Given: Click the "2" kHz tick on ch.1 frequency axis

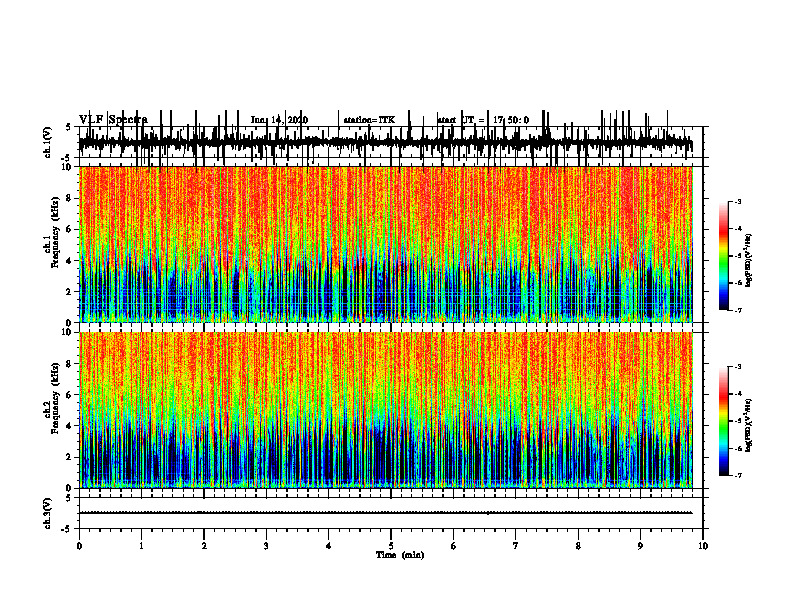Looking at the screenshot, I should [x=70, y=292].
